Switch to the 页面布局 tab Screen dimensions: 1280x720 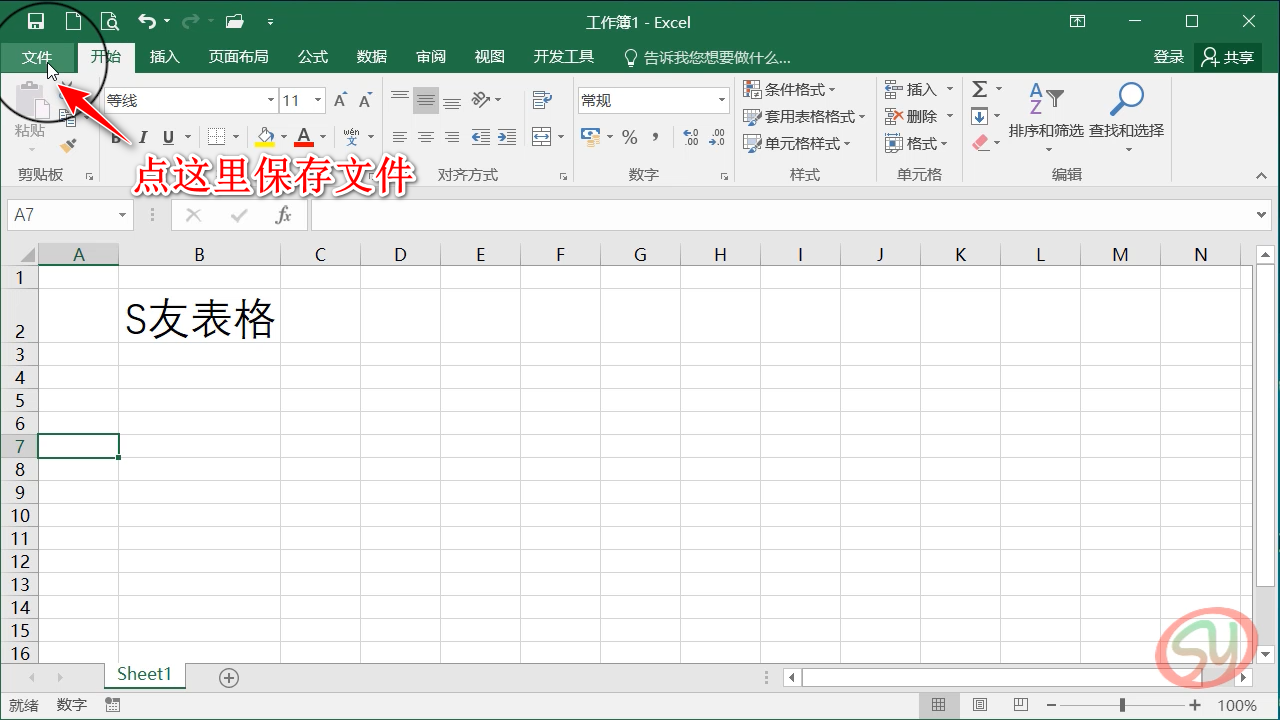[x=238, y=57]
